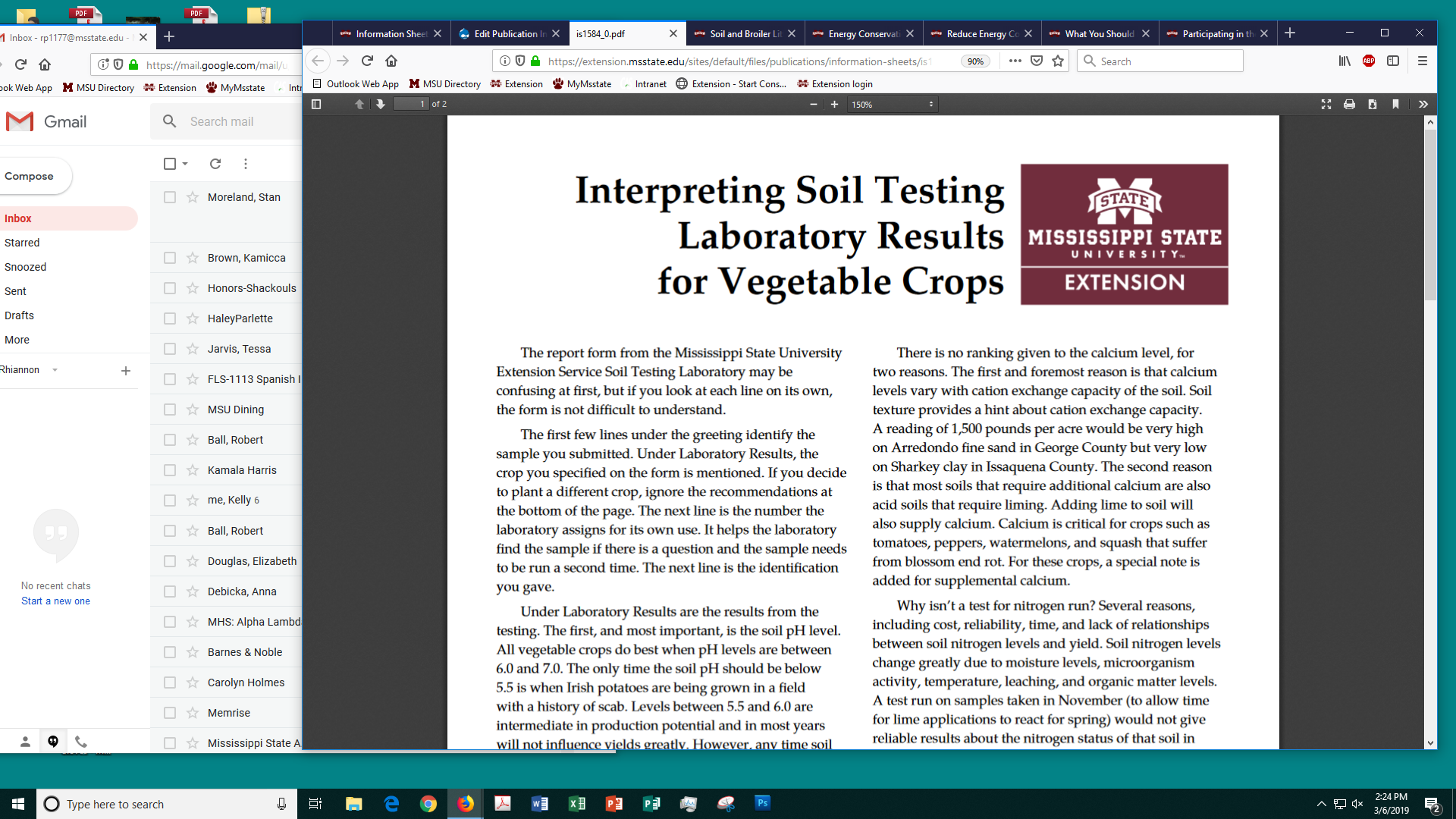This screenshot has width=1456, height=819.
Task: Open MSU Directory bookmark in Firefox
Action: (445, 83)
